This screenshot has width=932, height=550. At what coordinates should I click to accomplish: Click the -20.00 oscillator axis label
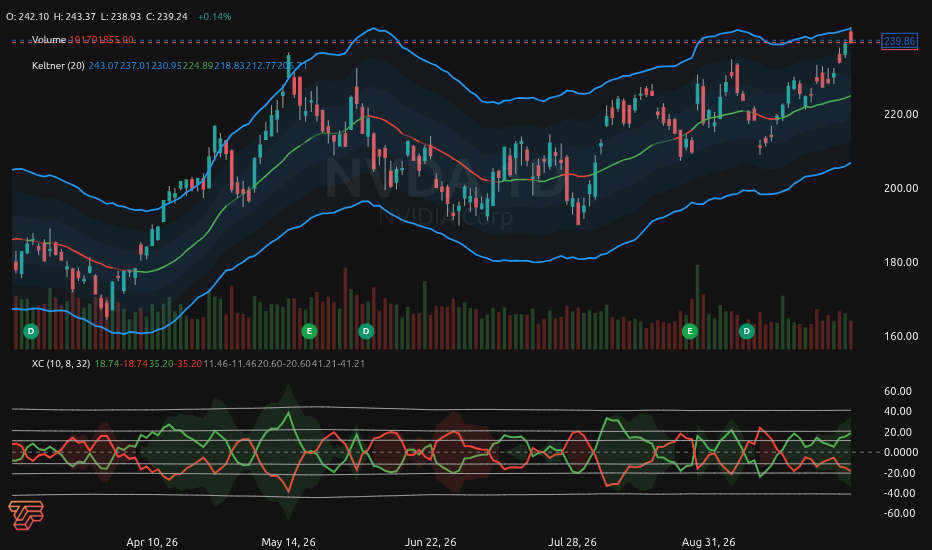(x=898, y=473)
